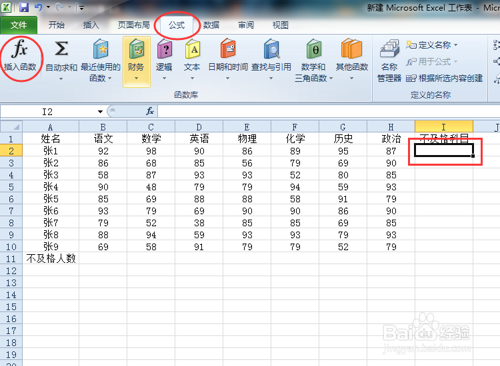Select row 15 header
This screenshot has width=500, height=366.
tap(11, 307)
